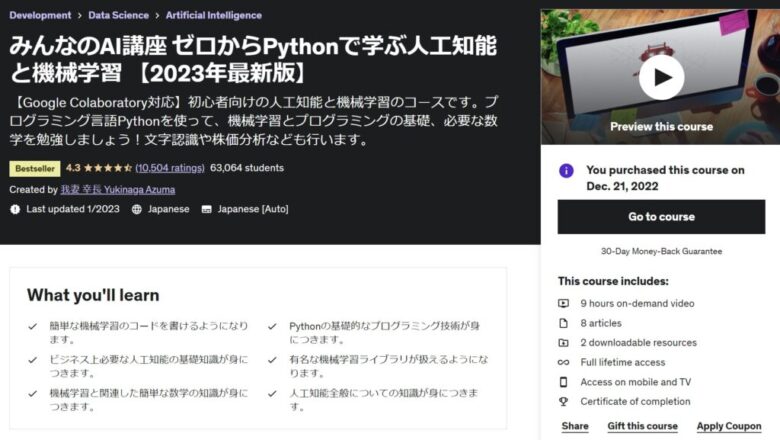This screenshot has height=440, width=780.
Task: Open instructor Yukinaga Azuma profile link
Action: pos(118,189)
